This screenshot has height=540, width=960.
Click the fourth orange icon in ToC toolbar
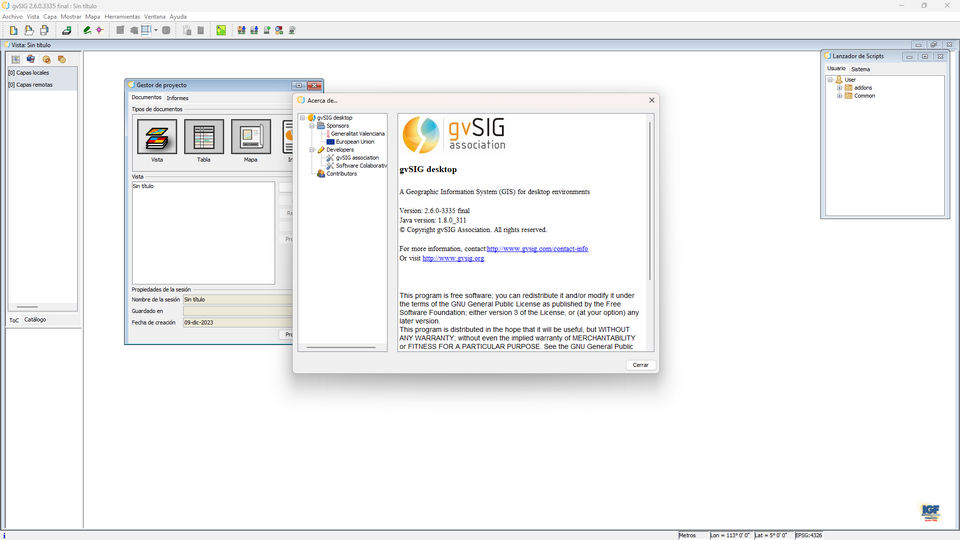tap(62, 59)
